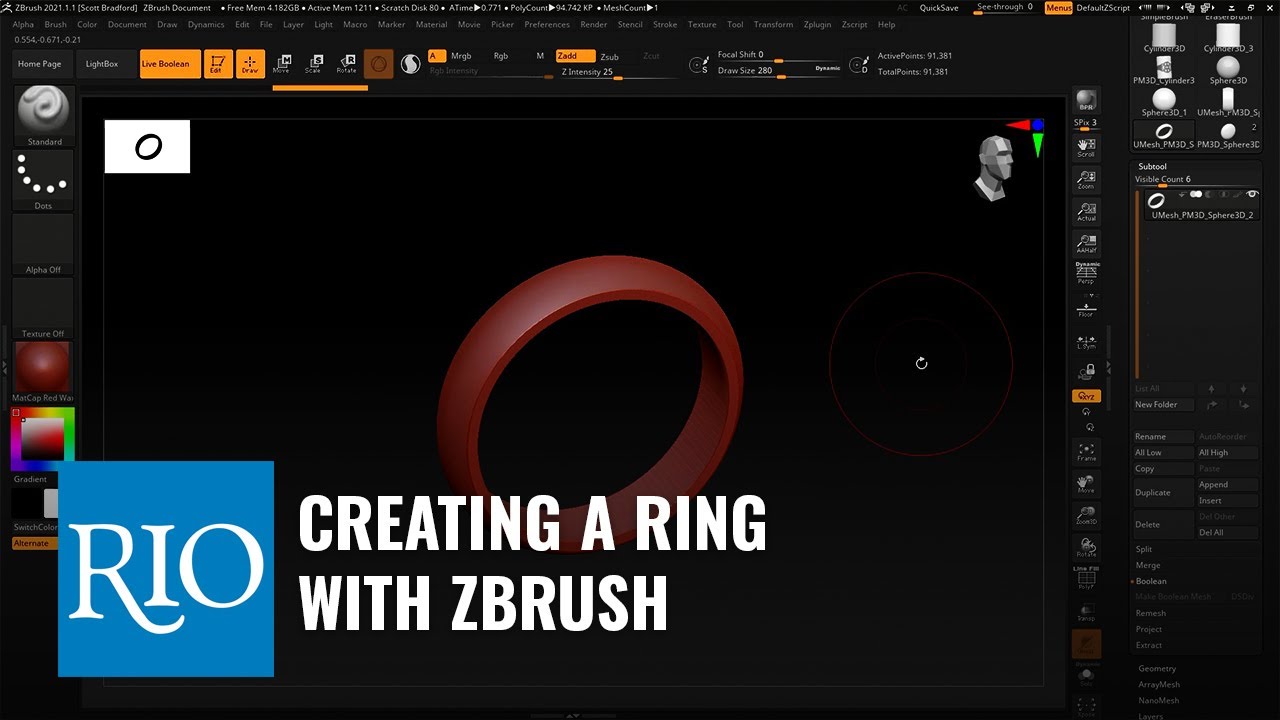Click the QuickSave button
The height and width of the screenshot is (720, 1280).
(x=939, y=8)
